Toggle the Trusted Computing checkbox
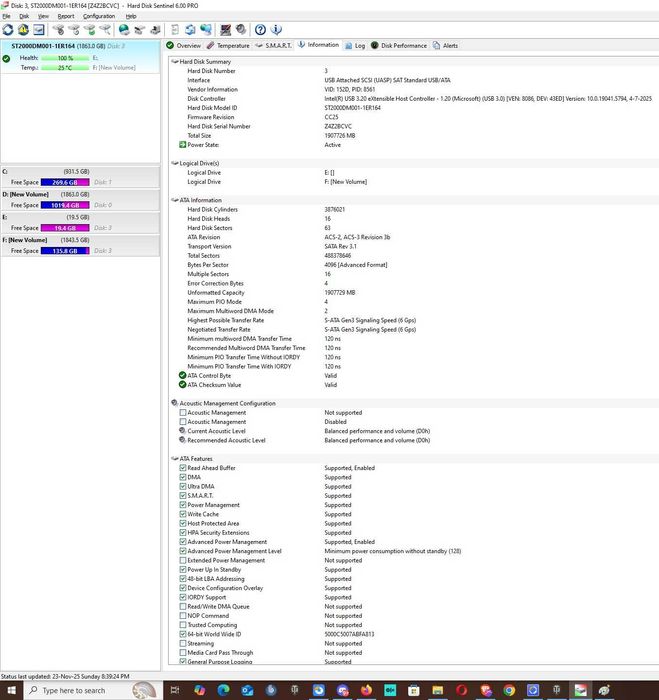 tap(183, 625)
